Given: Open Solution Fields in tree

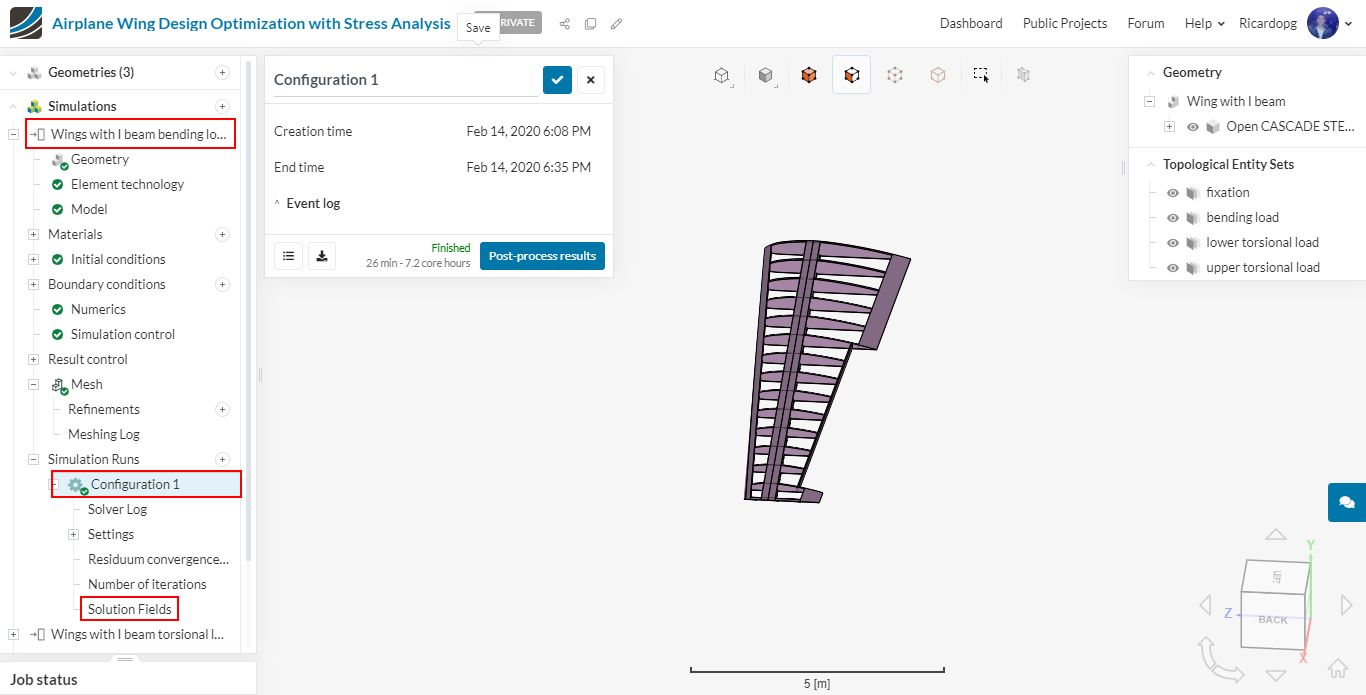Looking at the screenshot, I should pyautogui.click(x=129, y=609).
